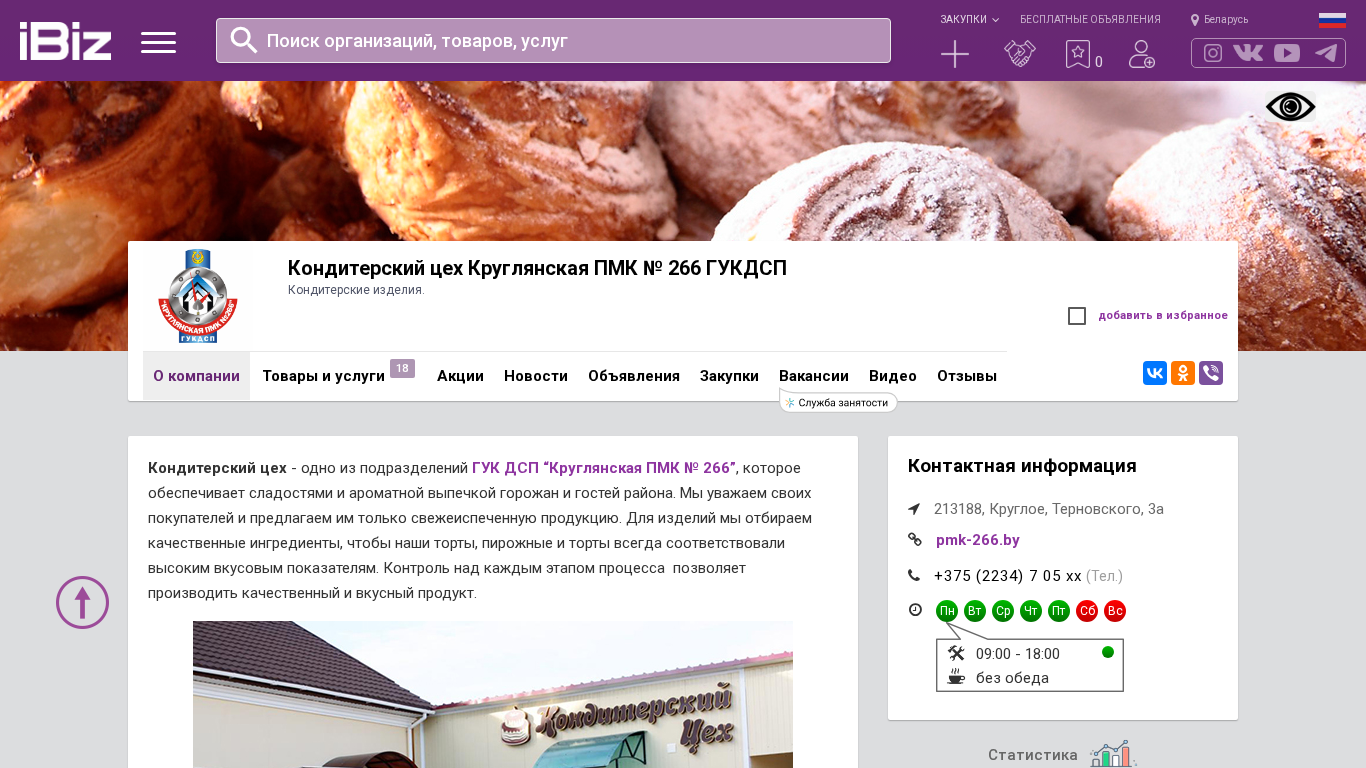Click the ГУК ДСП Круглянская ПМК link
This screenshot has width=1366, height=768.
pyautogui.click(x=604, y=468)
